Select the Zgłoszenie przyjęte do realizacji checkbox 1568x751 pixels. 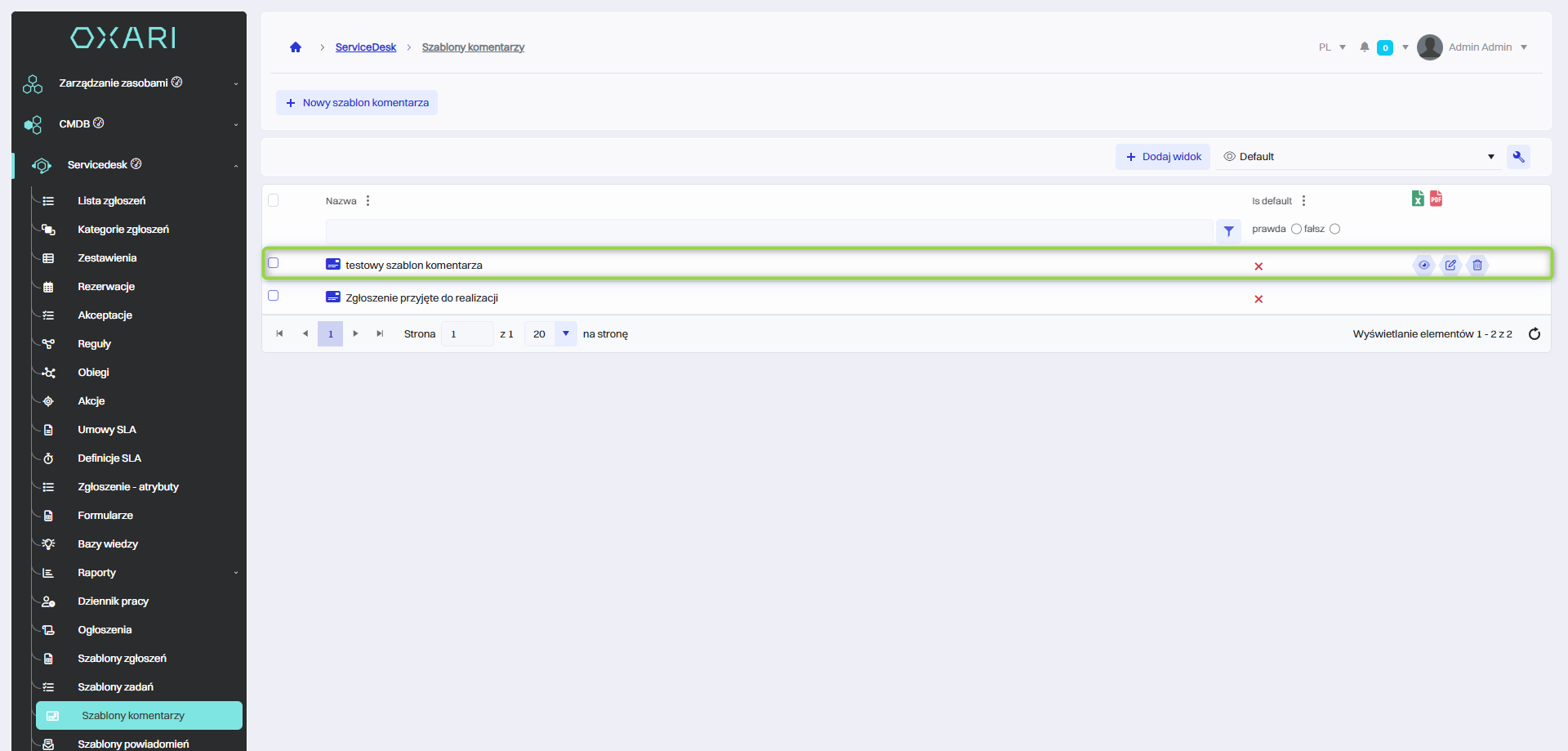[274, 296]
